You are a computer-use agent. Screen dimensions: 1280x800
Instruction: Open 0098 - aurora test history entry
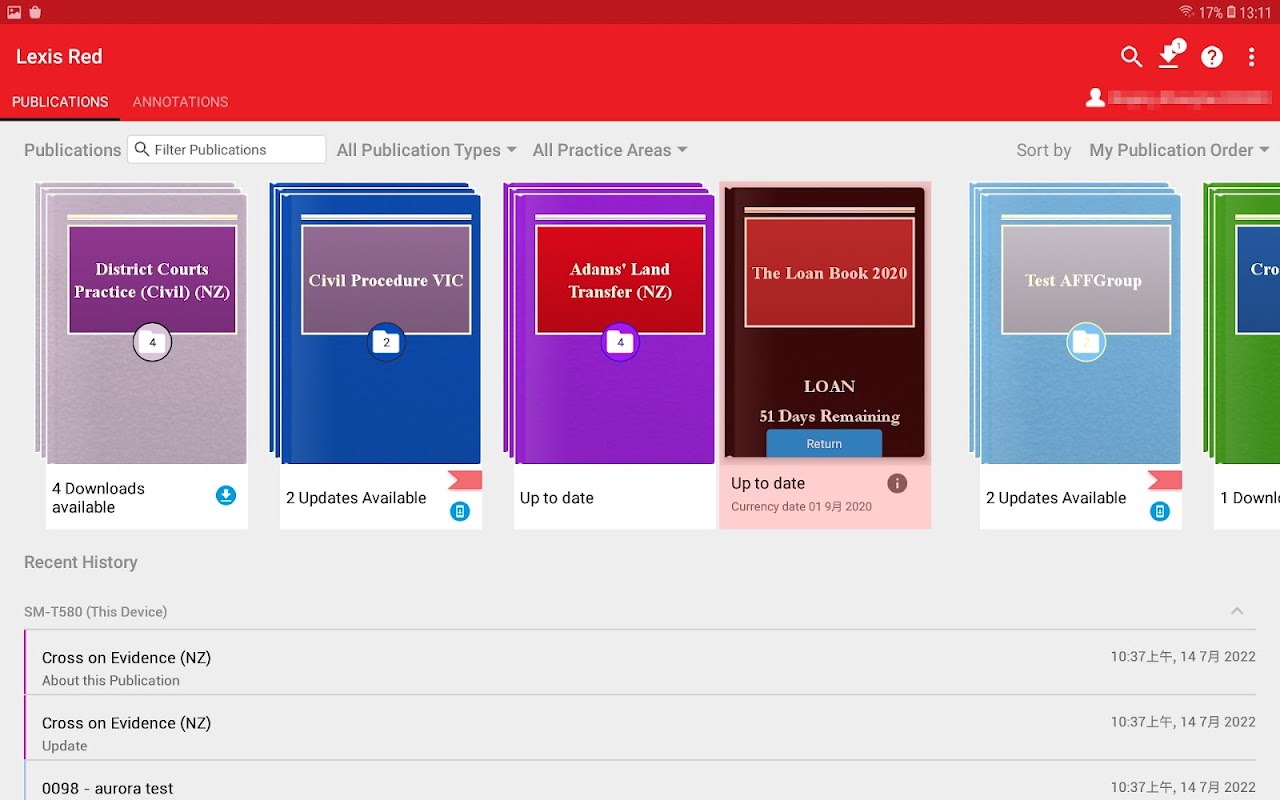click(x=640, y=781)
